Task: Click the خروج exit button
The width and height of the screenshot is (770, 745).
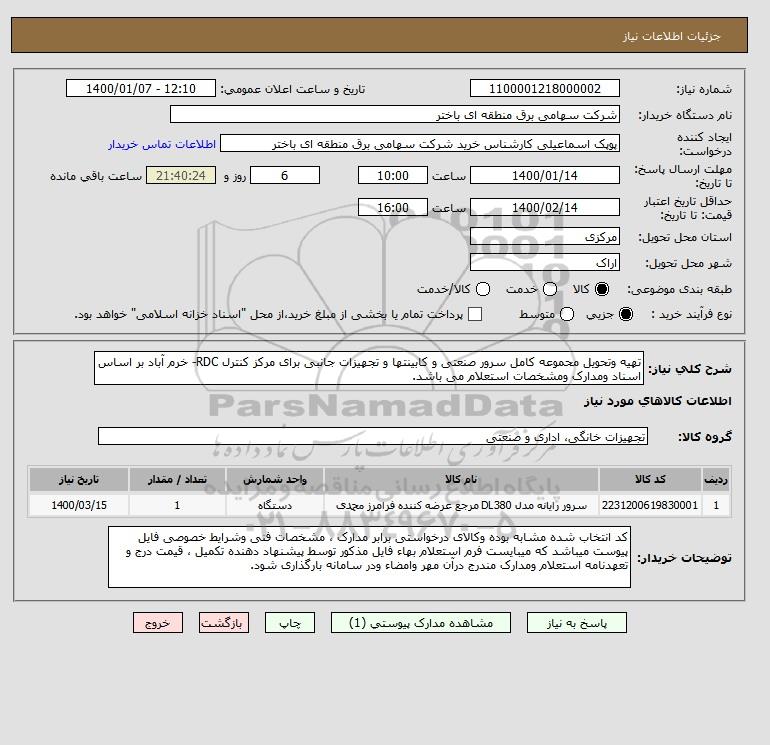Action: [x=158, y=623]
